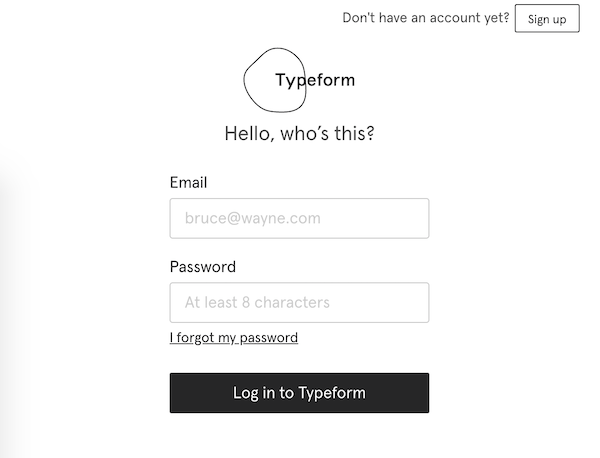Focus the Password input field
Screen dimensions: 600x458
299,302
